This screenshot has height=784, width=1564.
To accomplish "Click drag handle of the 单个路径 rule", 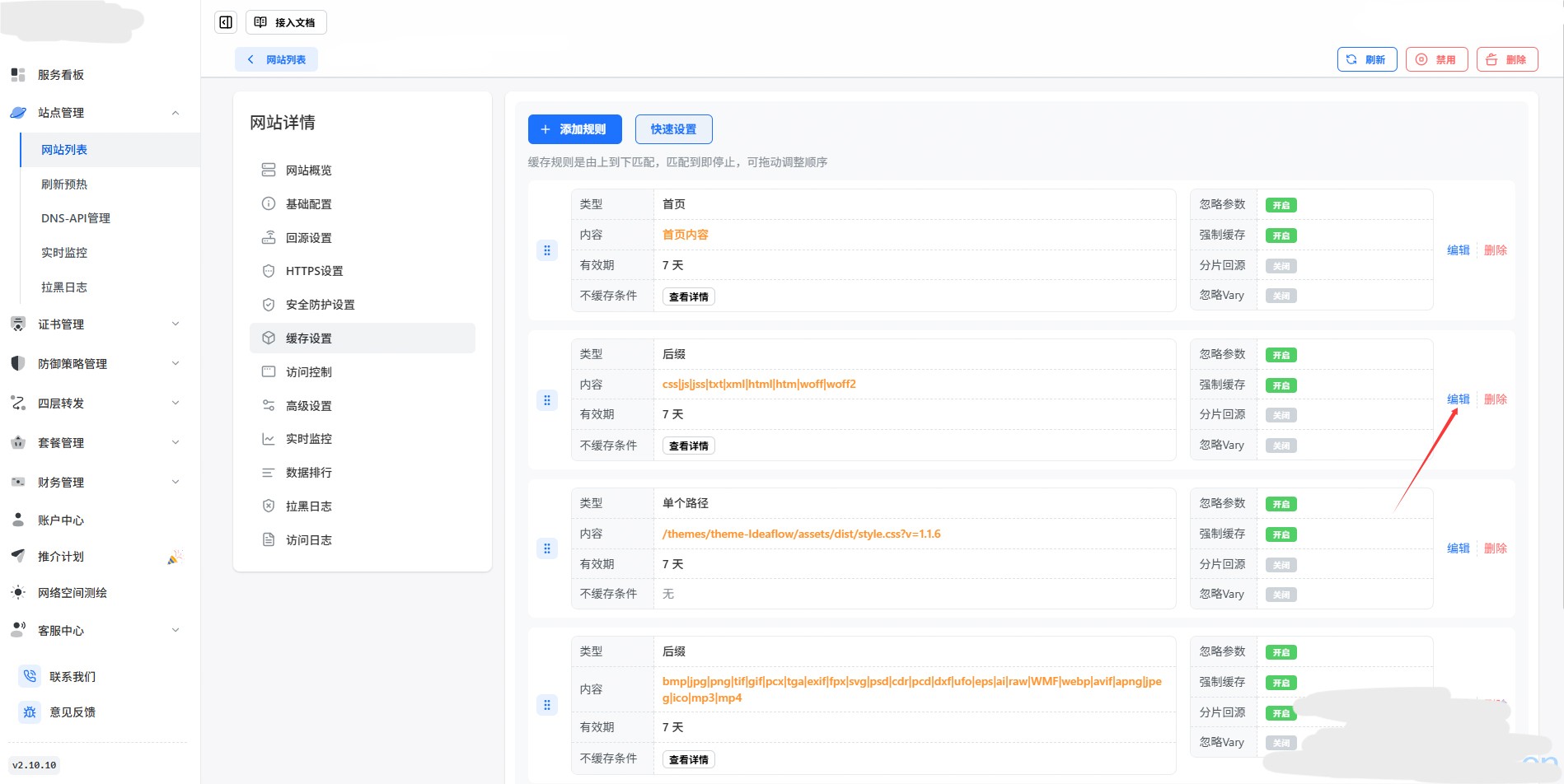I will [547, 548].
